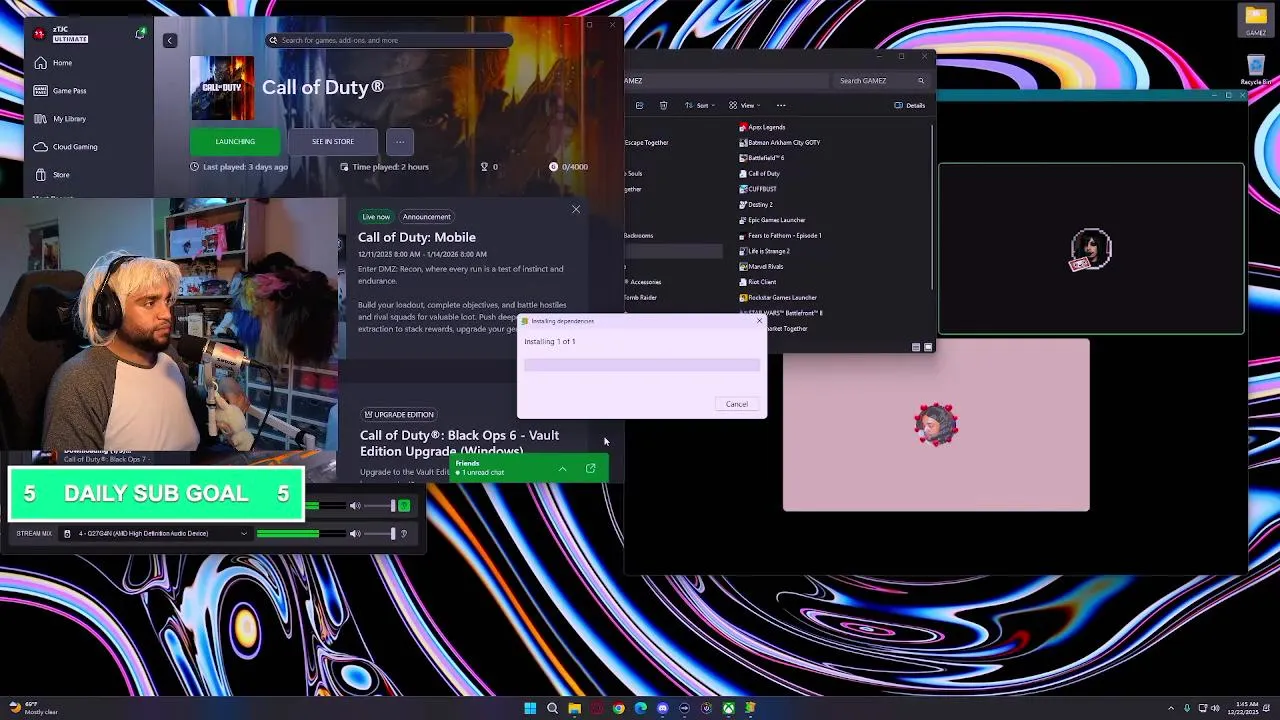Select Riot Client shortcut
The height and width of the screenshot is (720, 1280).
click(757, 282)
